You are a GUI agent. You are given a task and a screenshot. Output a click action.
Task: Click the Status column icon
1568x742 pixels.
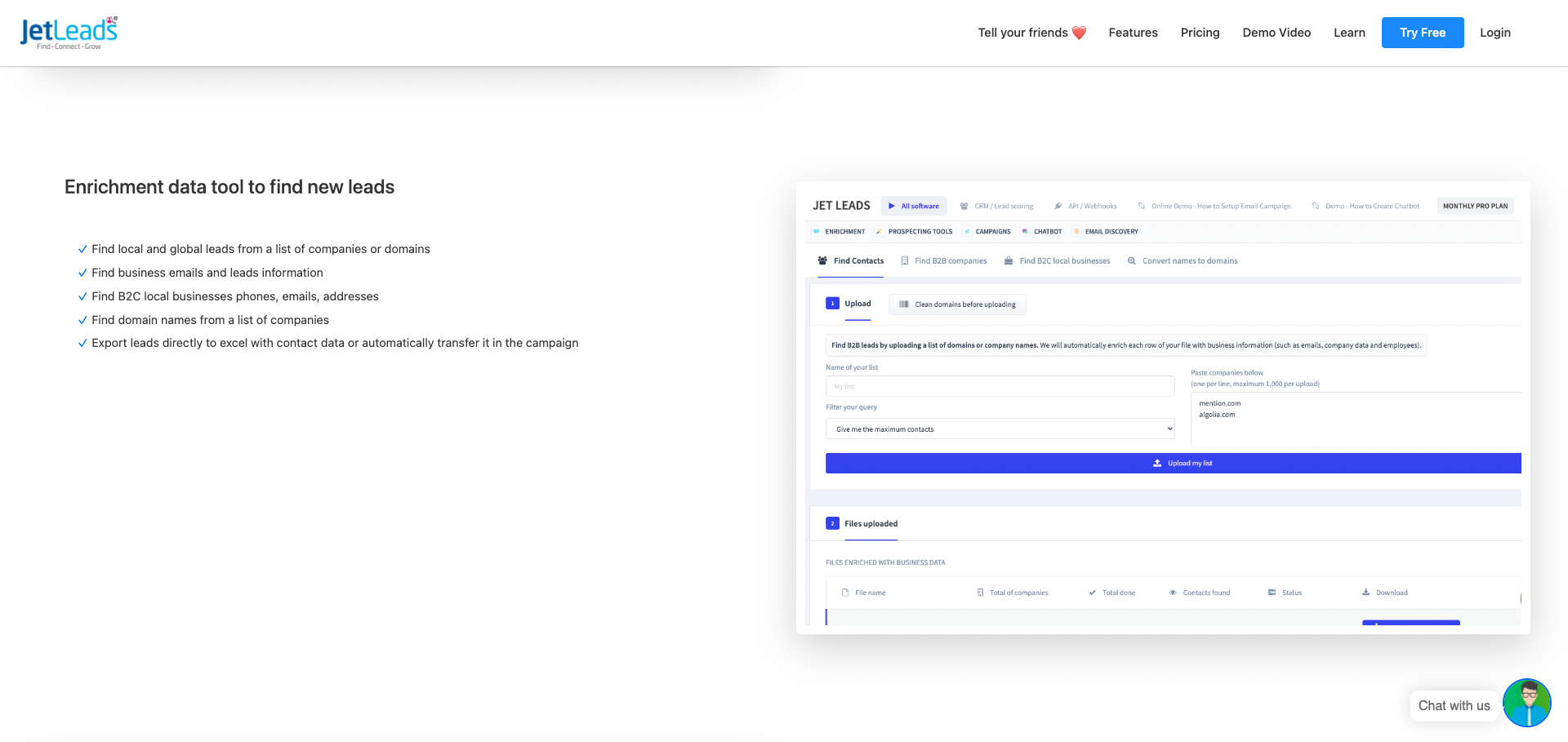[1272, 593]
